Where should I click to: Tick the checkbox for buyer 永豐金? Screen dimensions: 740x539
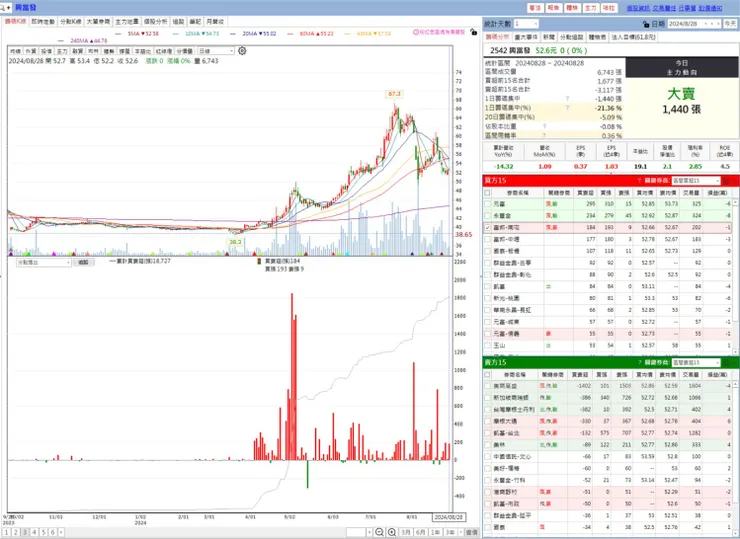point(488,216)
